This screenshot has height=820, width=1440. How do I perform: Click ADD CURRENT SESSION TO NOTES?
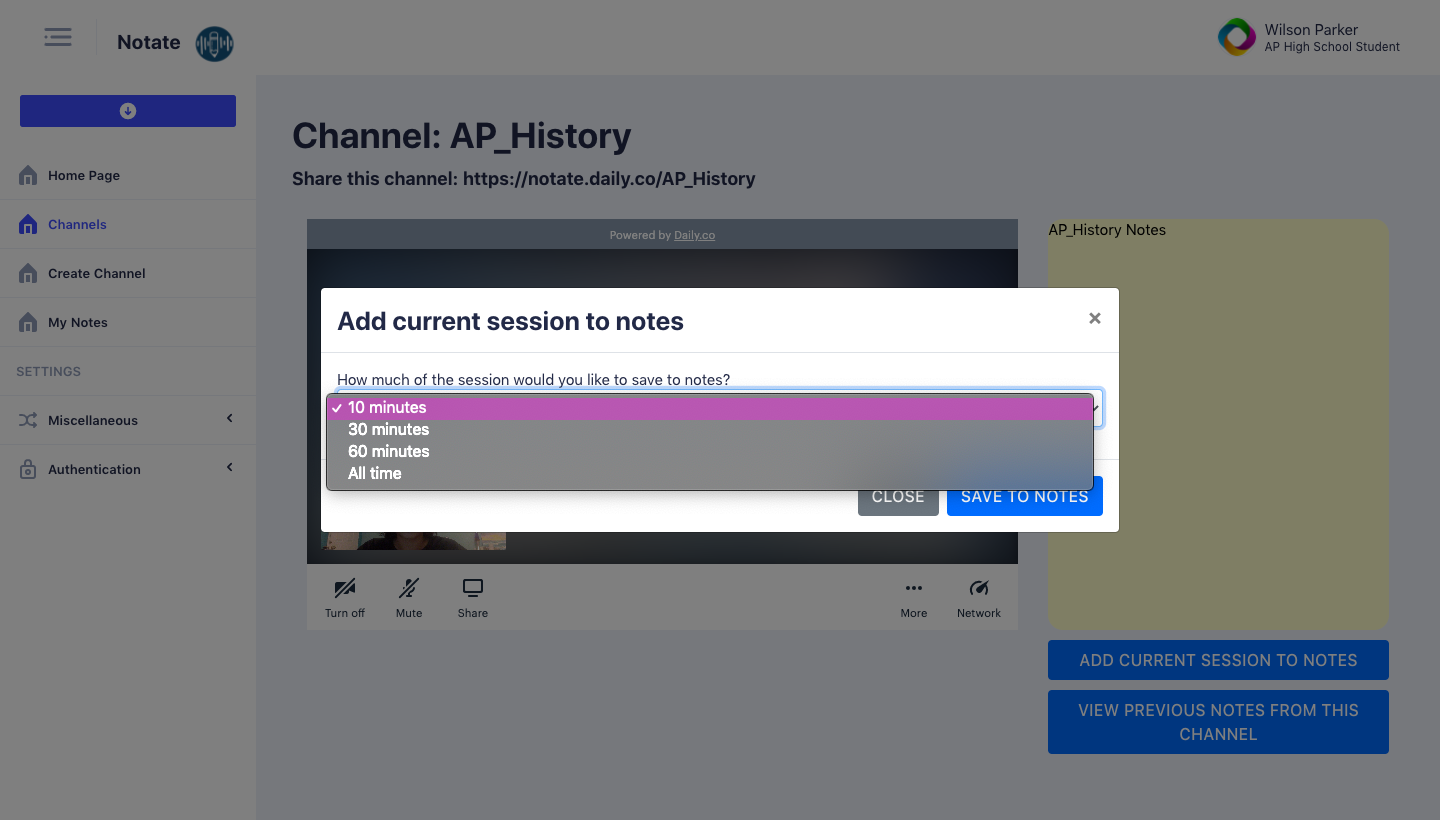1218,660
